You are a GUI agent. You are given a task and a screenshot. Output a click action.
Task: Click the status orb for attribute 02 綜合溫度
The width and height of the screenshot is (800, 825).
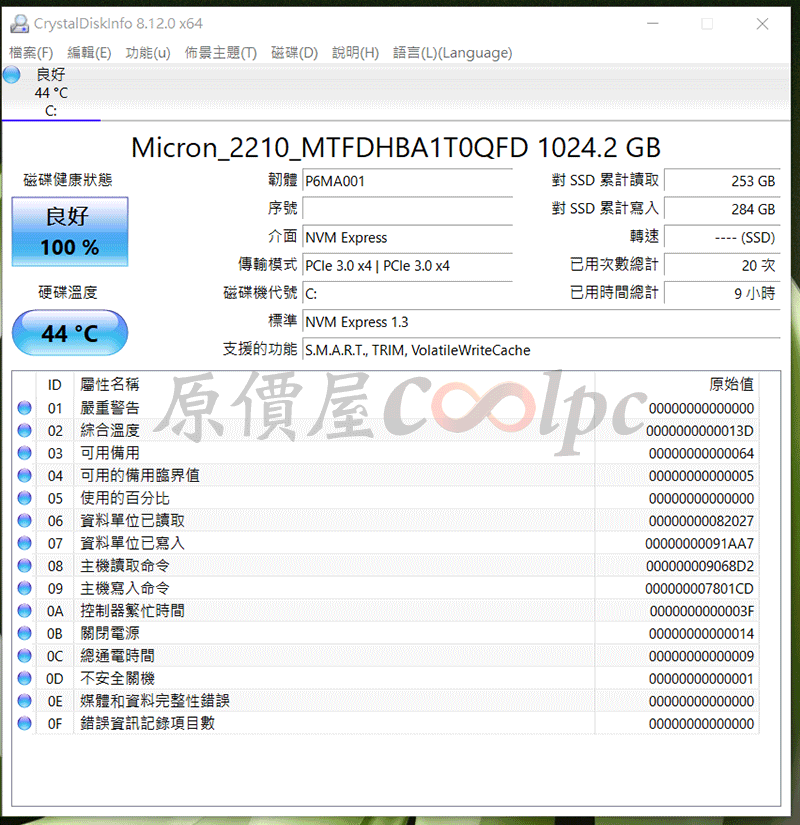(x=24, y=430)
